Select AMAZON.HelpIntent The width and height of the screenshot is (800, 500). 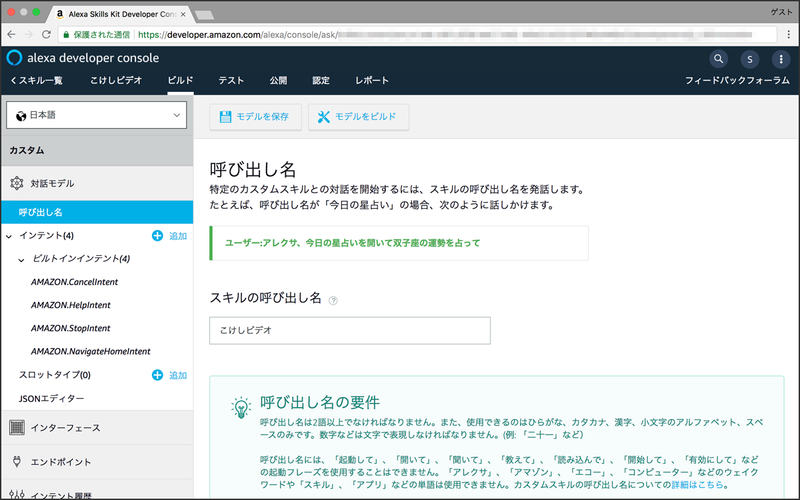coord(71,305)
